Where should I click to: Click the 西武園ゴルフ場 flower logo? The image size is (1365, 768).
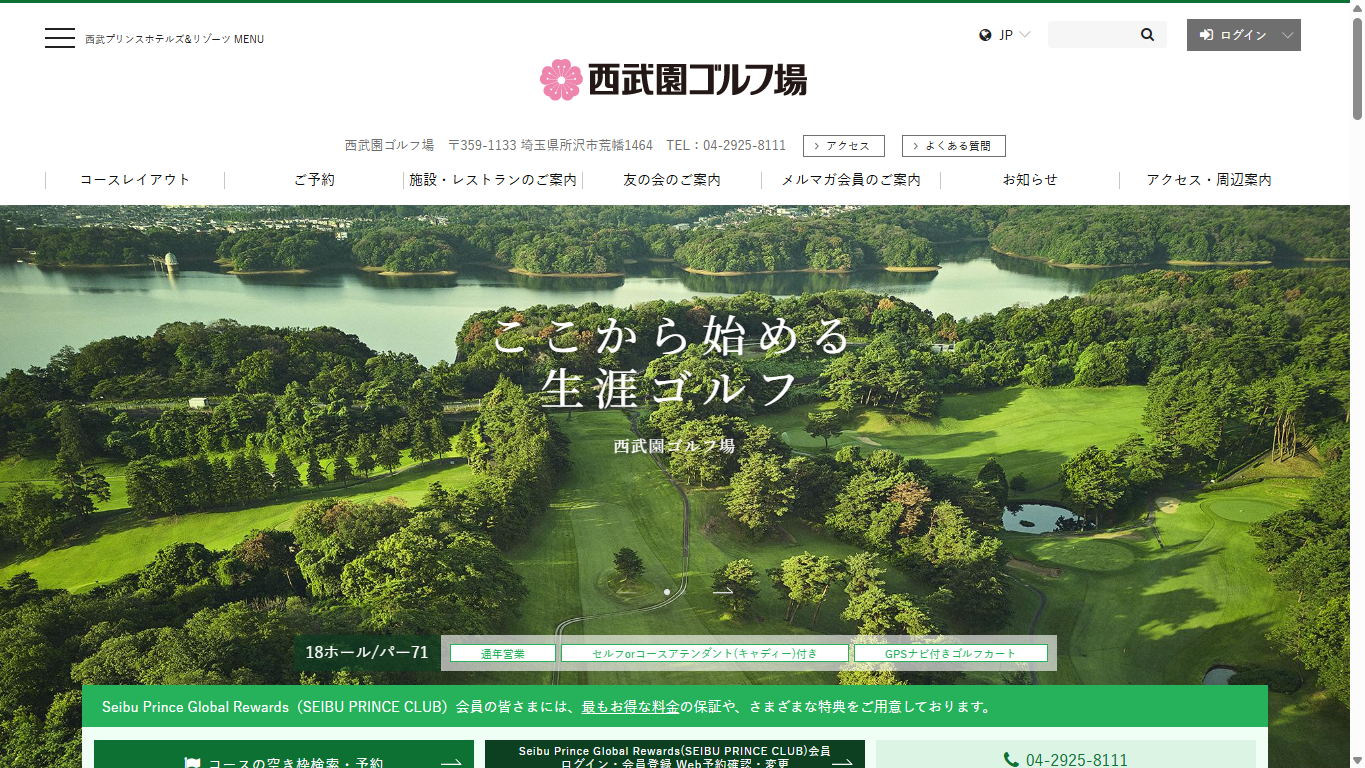point(673,79)
